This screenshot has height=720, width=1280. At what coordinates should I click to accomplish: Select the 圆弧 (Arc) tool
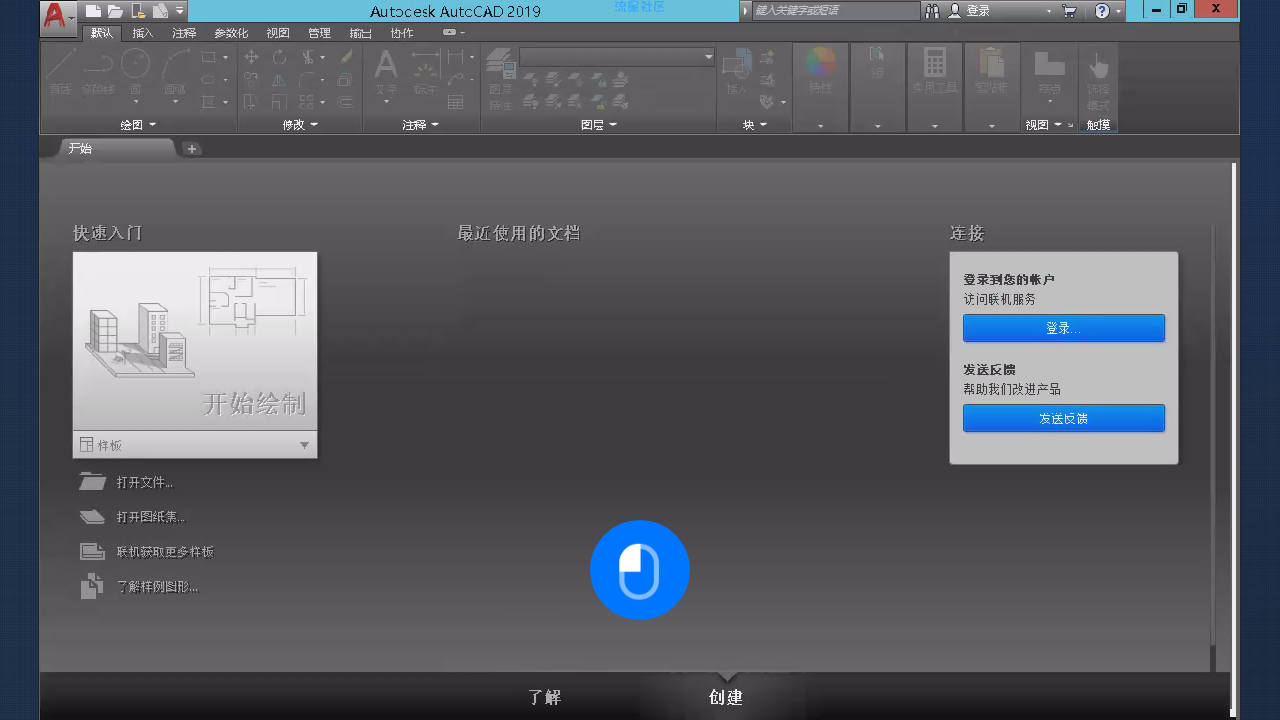(175, 71)
